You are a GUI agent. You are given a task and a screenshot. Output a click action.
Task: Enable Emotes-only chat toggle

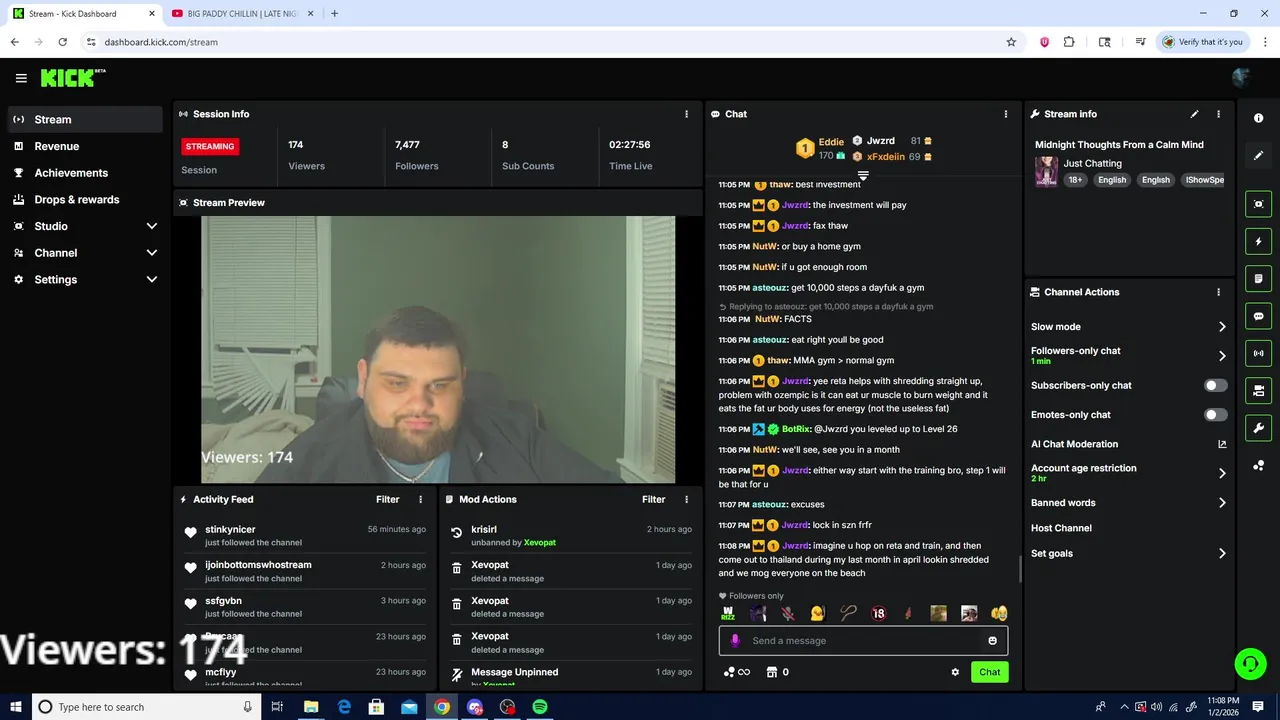point(1215,414)
